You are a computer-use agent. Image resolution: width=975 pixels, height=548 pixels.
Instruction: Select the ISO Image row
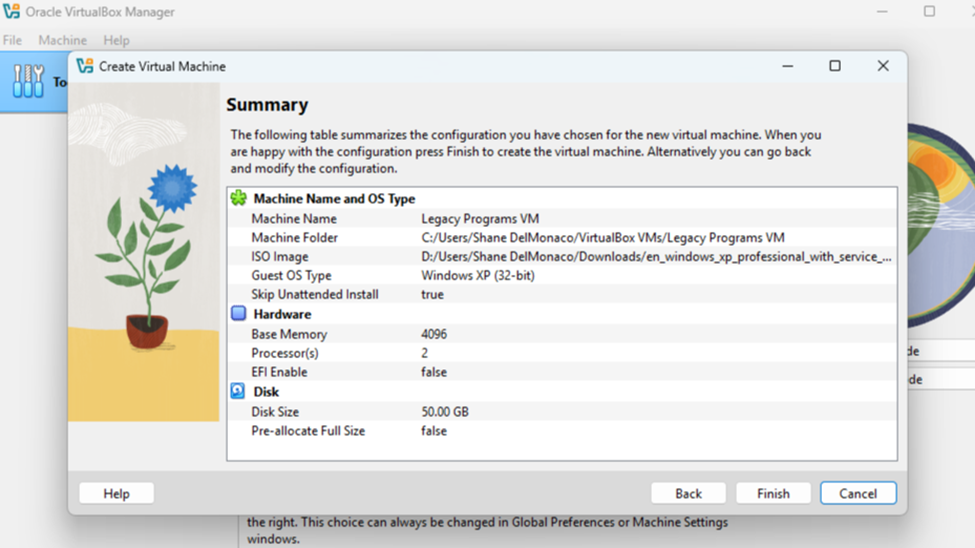pyautogui.click(x=560, y=257)
